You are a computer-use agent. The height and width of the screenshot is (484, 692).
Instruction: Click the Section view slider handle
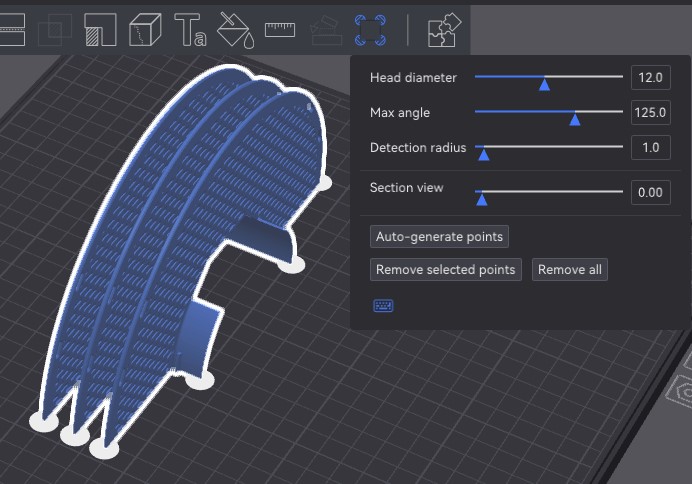(x=481, y=198)
